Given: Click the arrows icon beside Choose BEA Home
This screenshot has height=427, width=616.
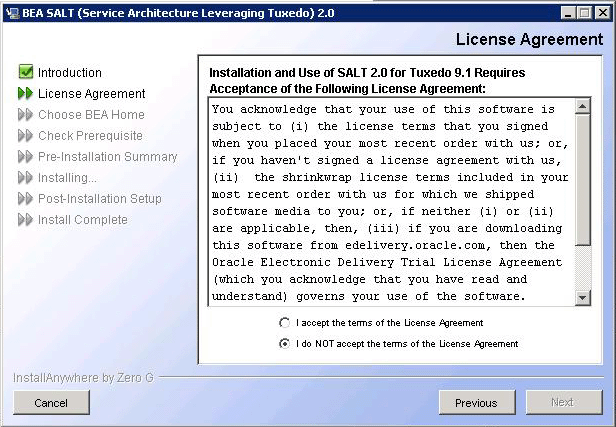Looking at the screenshot, I should [x=26, y=115].
